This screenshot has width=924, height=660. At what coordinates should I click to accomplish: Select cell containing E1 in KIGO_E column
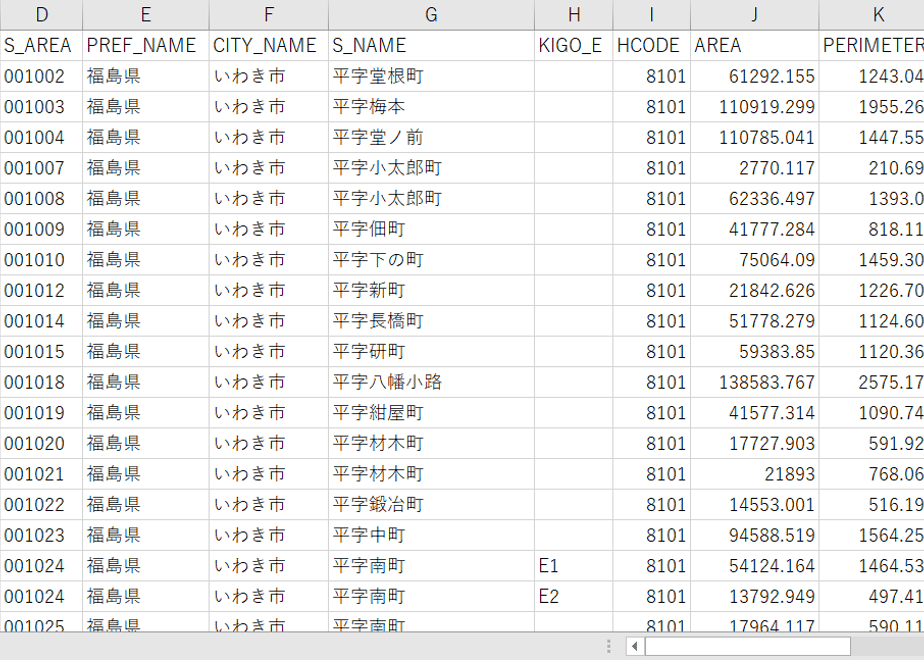point(573,566)
